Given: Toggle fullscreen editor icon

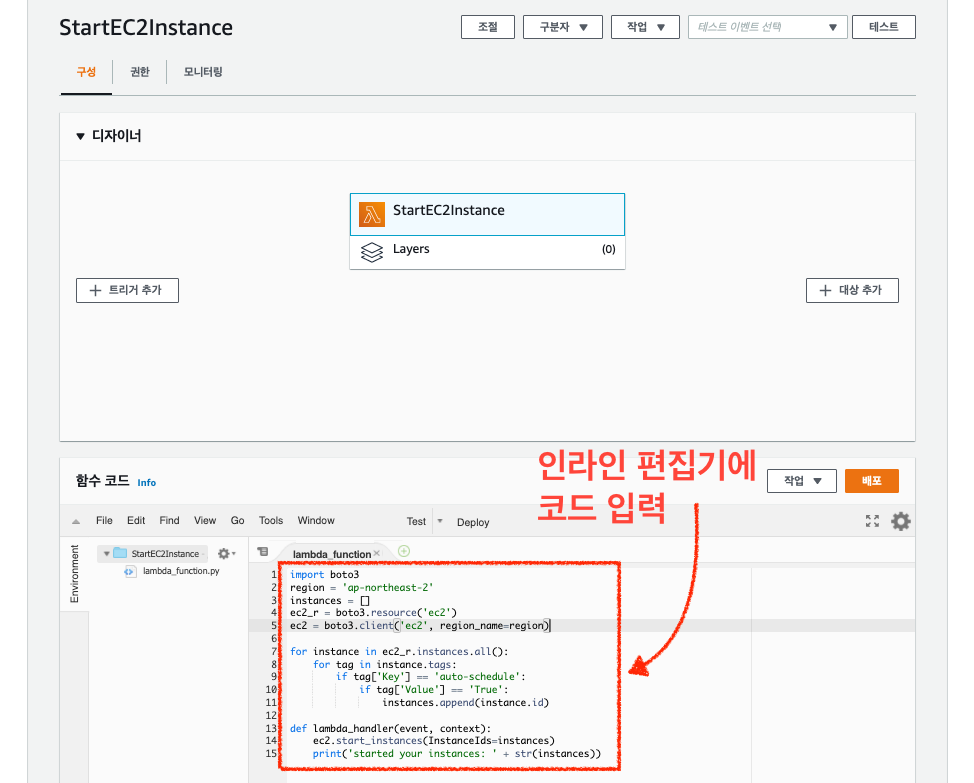Looking at the screenshot, I should [872, 521].
